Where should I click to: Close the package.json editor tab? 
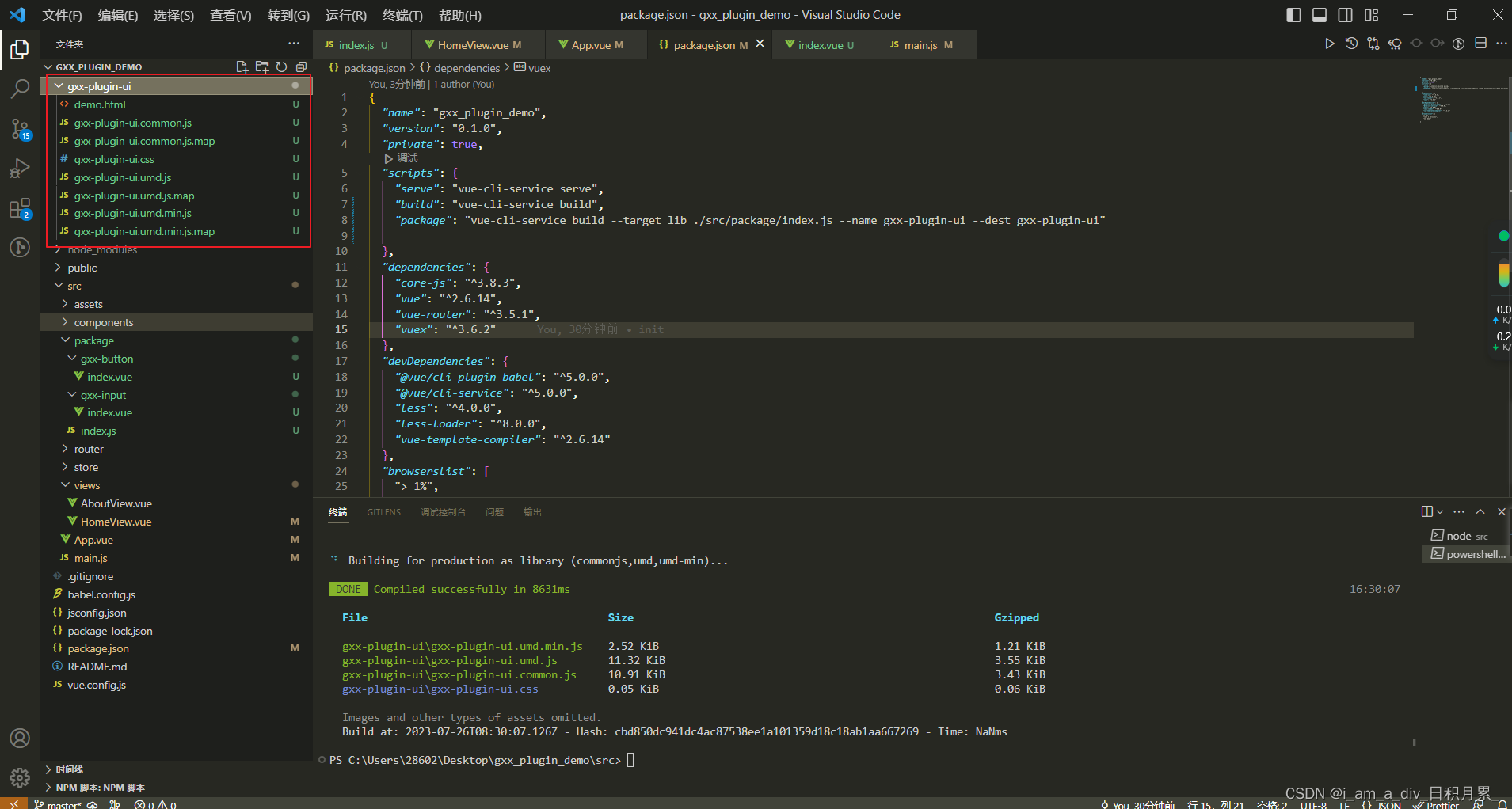[760, 44]
